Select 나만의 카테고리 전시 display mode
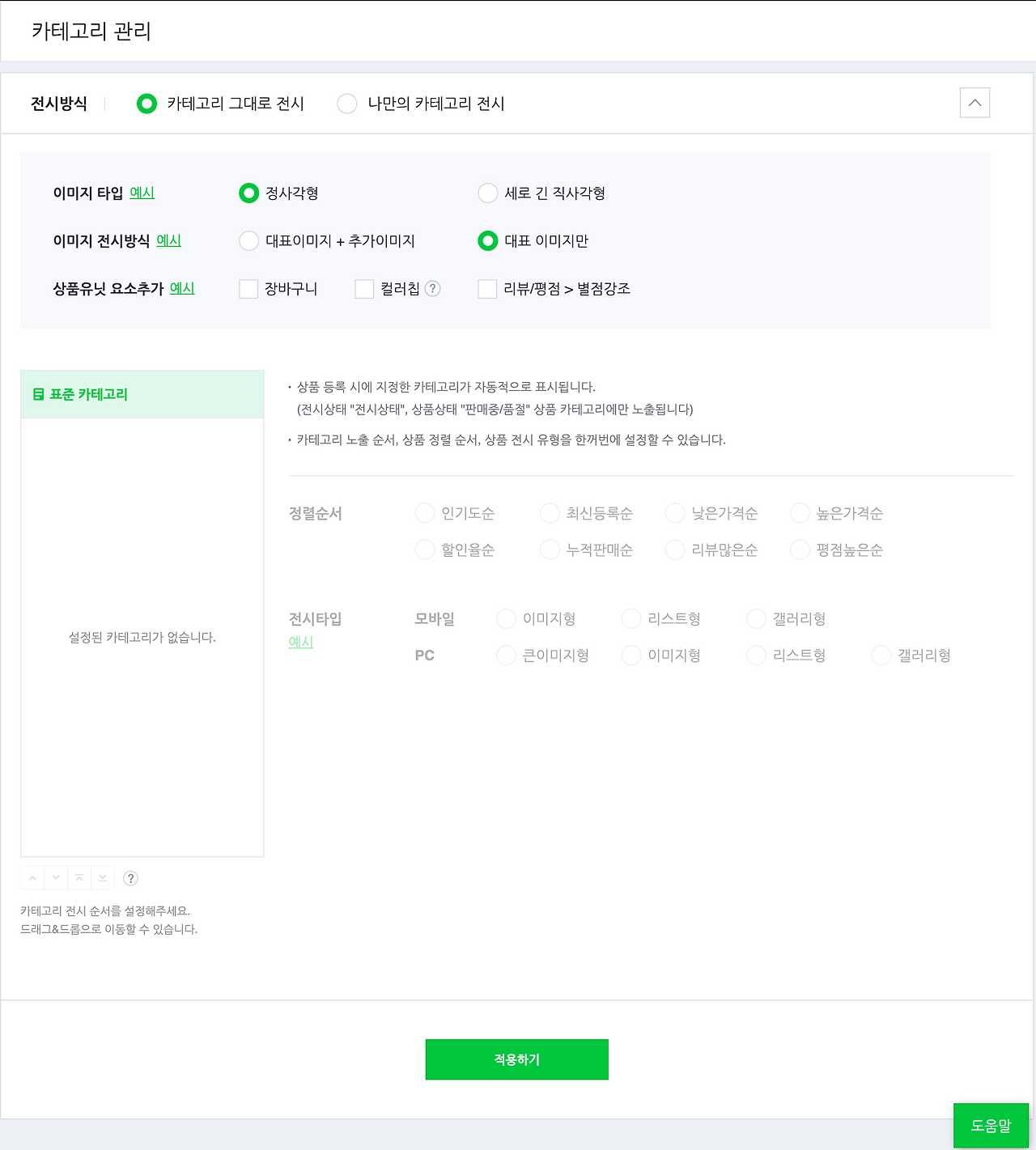This screenshot has width=1036, height=1150. point(347,104)
